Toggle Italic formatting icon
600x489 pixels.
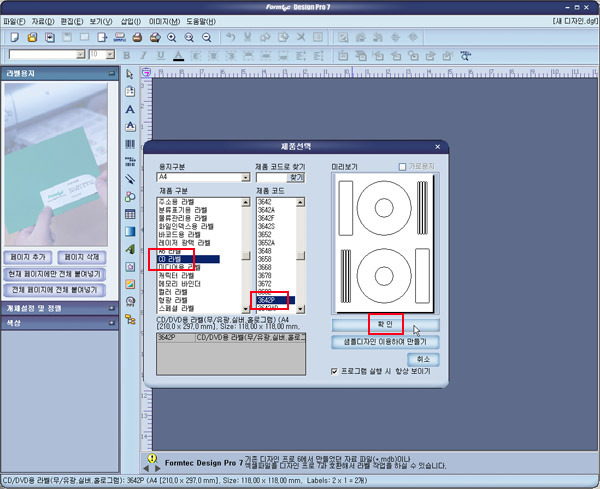click(144, 56)
